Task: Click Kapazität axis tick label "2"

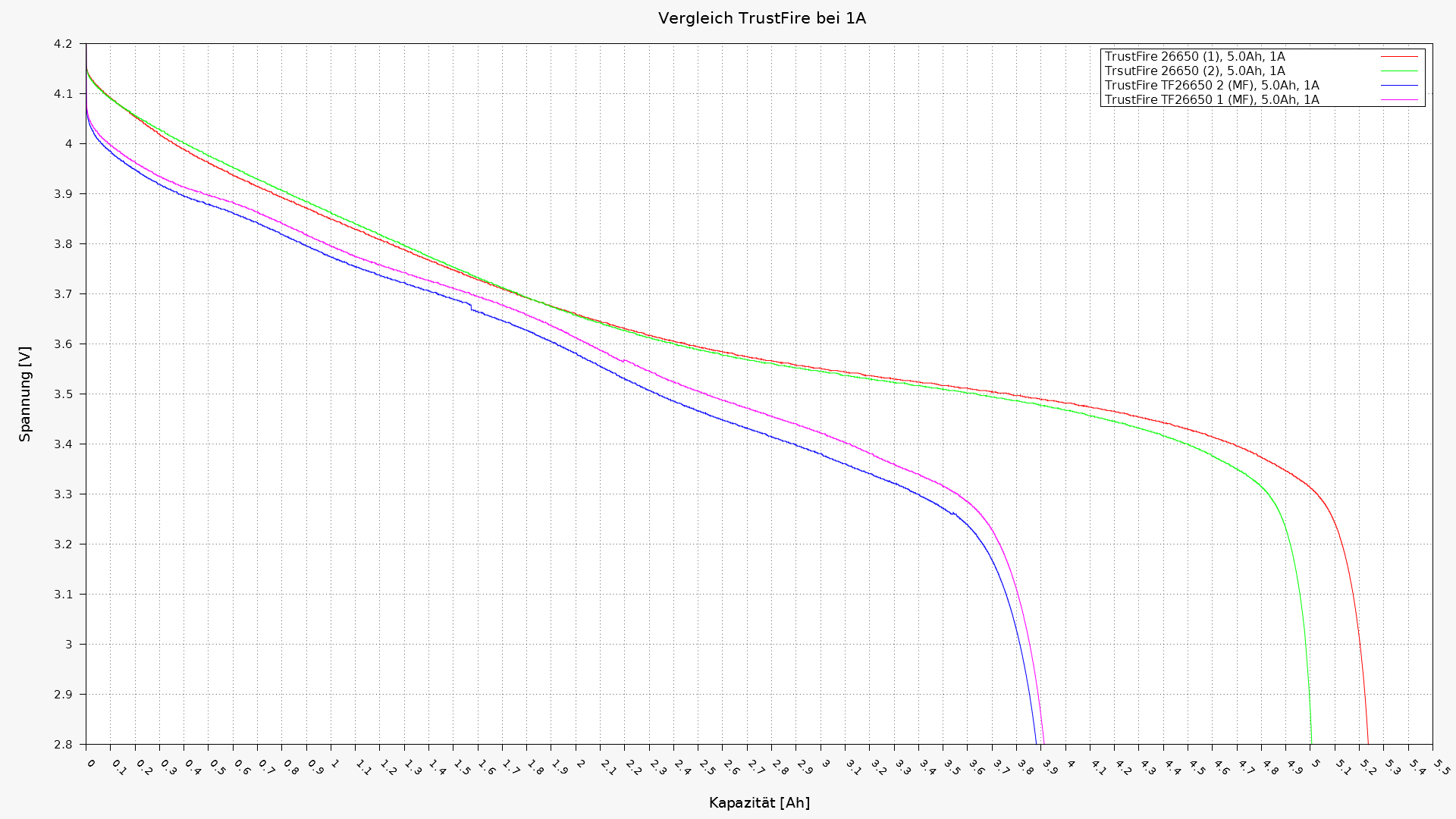Action: coord(581,763)
